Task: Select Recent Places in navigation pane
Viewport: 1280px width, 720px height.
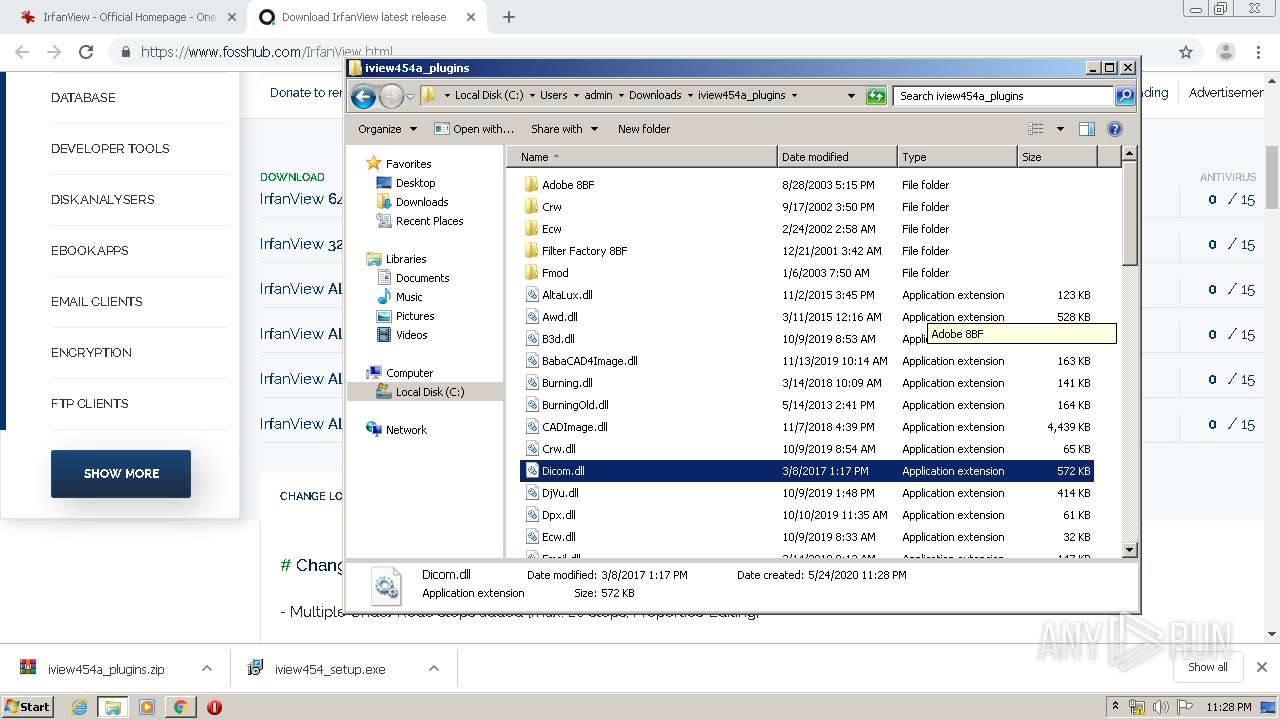Action: pyautogui.click(x=419, y=221)
